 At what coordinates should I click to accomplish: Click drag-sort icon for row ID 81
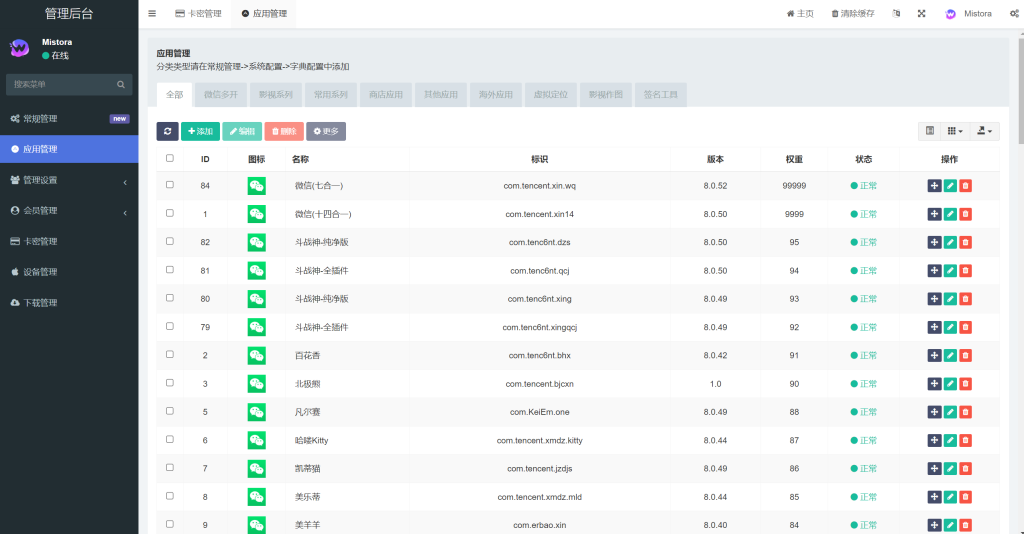pos(935,270)
